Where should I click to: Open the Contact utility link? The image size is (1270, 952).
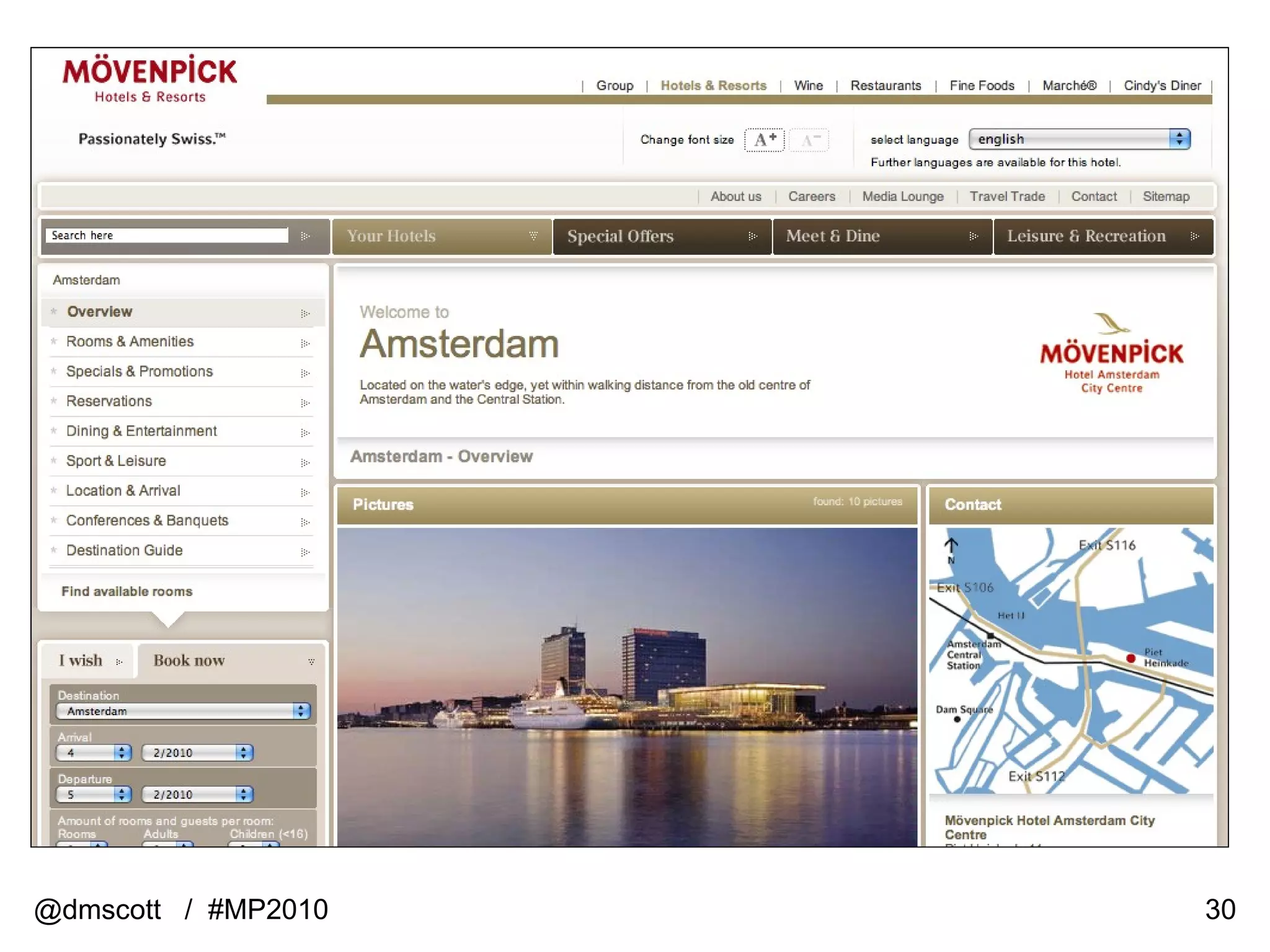click(x=1094, y=196)
